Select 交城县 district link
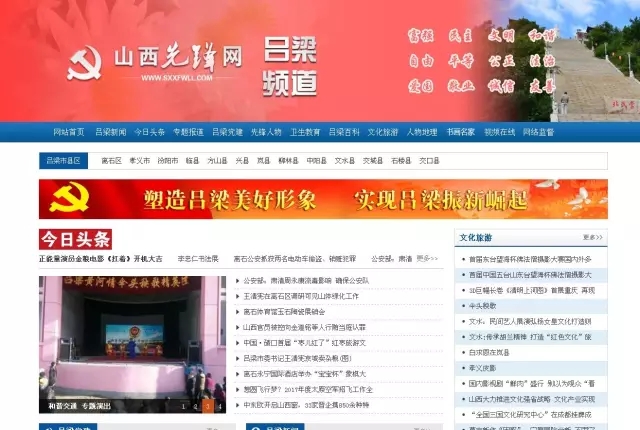Image resolution: width=640 pixels, height=430 pixels. (373, 161)
